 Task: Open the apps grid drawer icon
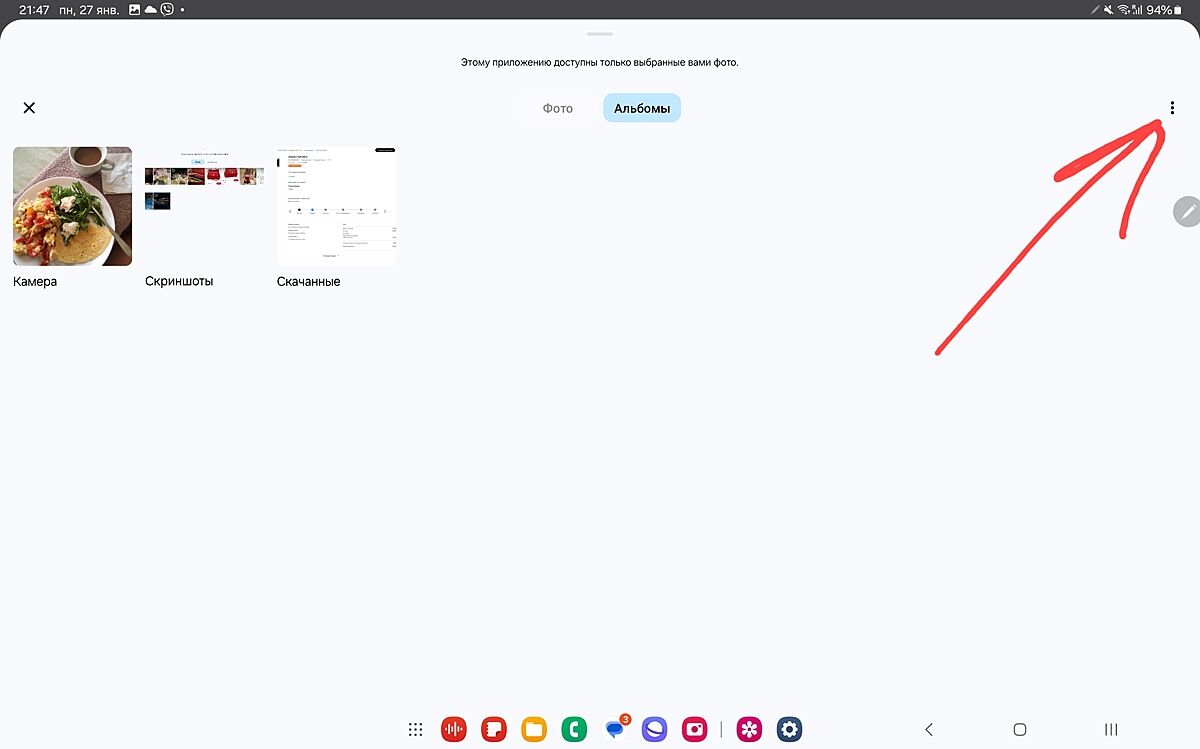[x=416, y=730]
